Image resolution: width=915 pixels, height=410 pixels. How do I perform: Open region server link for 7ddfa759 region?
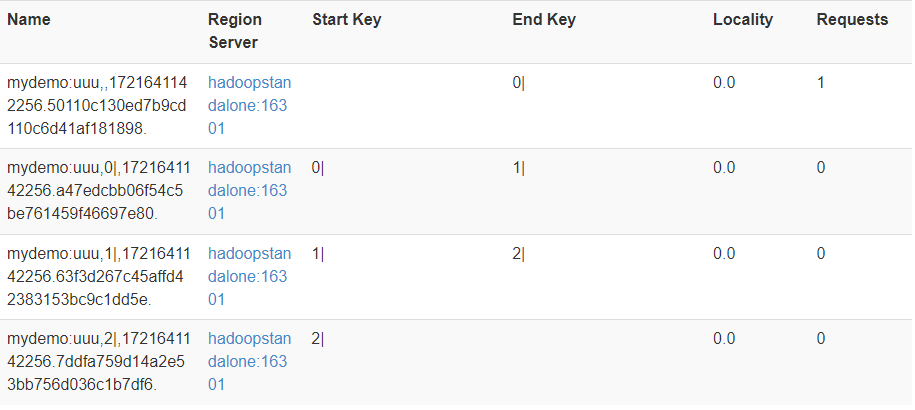tap(249, 362)
